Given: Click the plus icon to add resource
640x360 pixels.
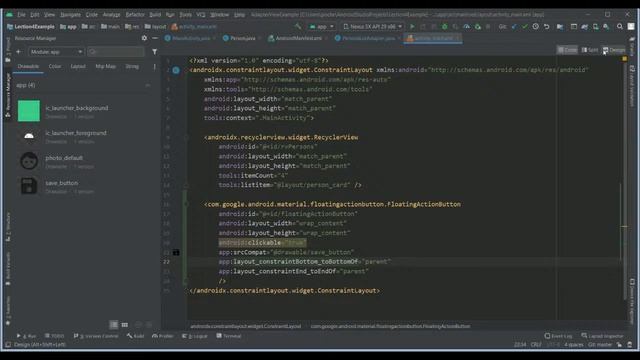Looking at the screenshot, I should (19, 52).
